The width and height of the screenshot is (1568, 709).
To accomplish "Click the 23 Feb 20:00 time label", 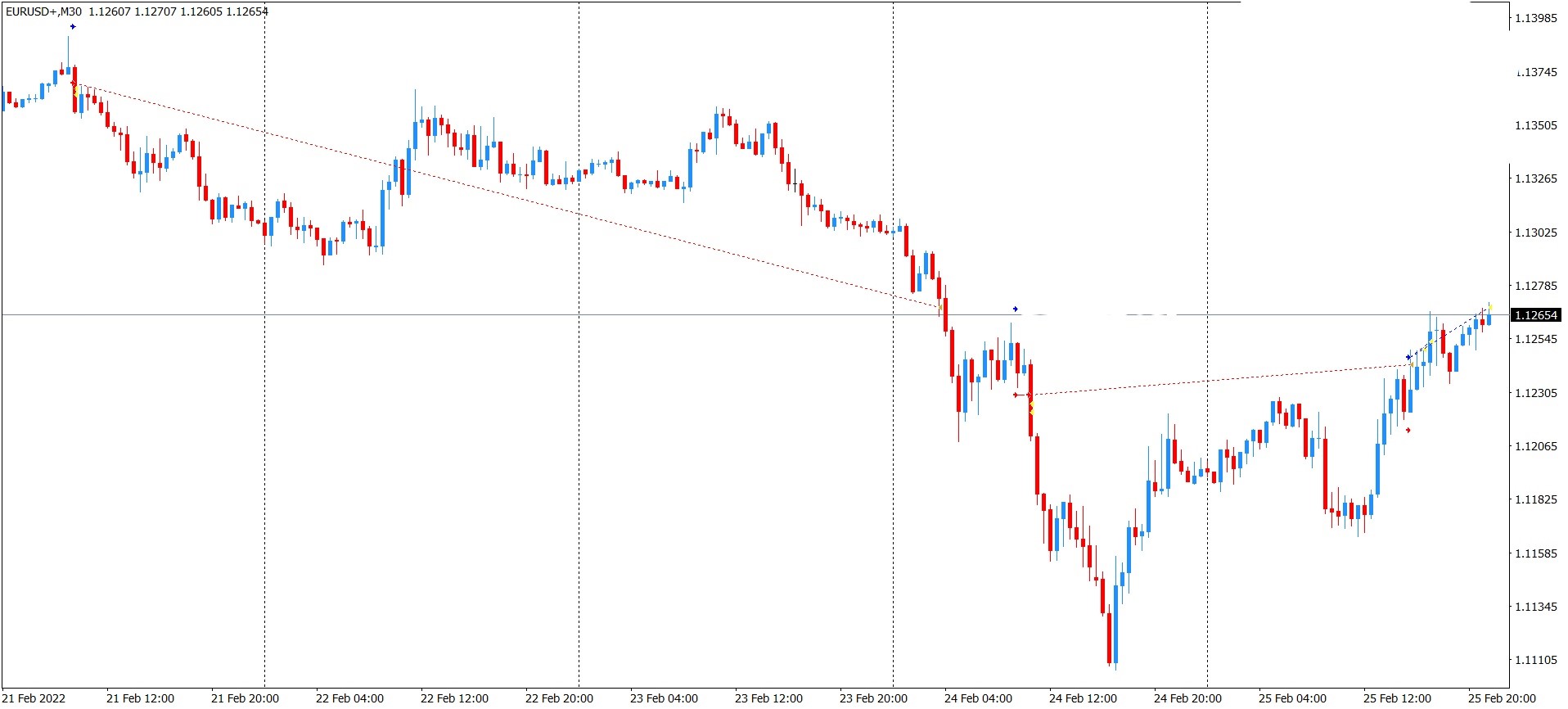I will [873, 698].
